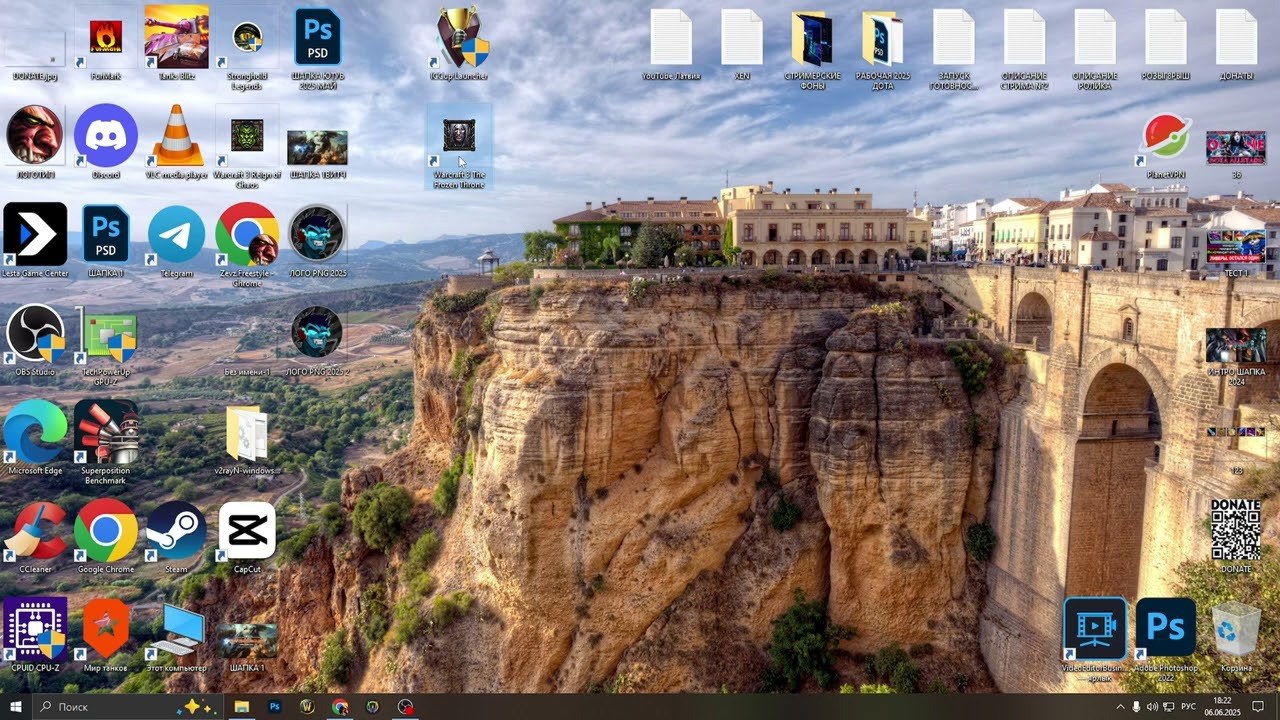The width and height of the screenshot is (1280, 720).
Task: Launch Tanks Blitz from the desktop
Action: coord(176,45)
